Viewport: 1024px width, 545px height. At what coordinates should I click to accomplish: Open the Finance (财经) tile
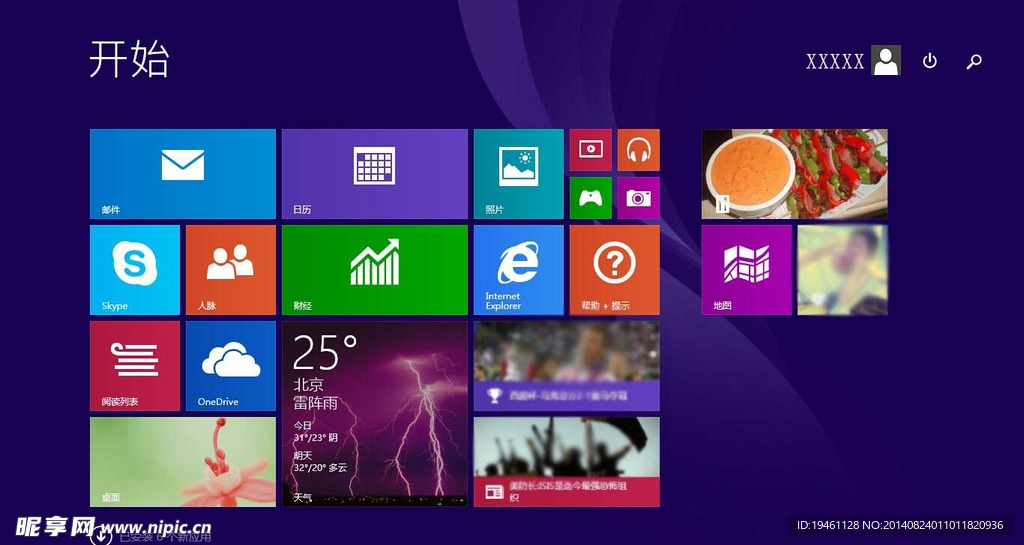(x=374, y=269)
